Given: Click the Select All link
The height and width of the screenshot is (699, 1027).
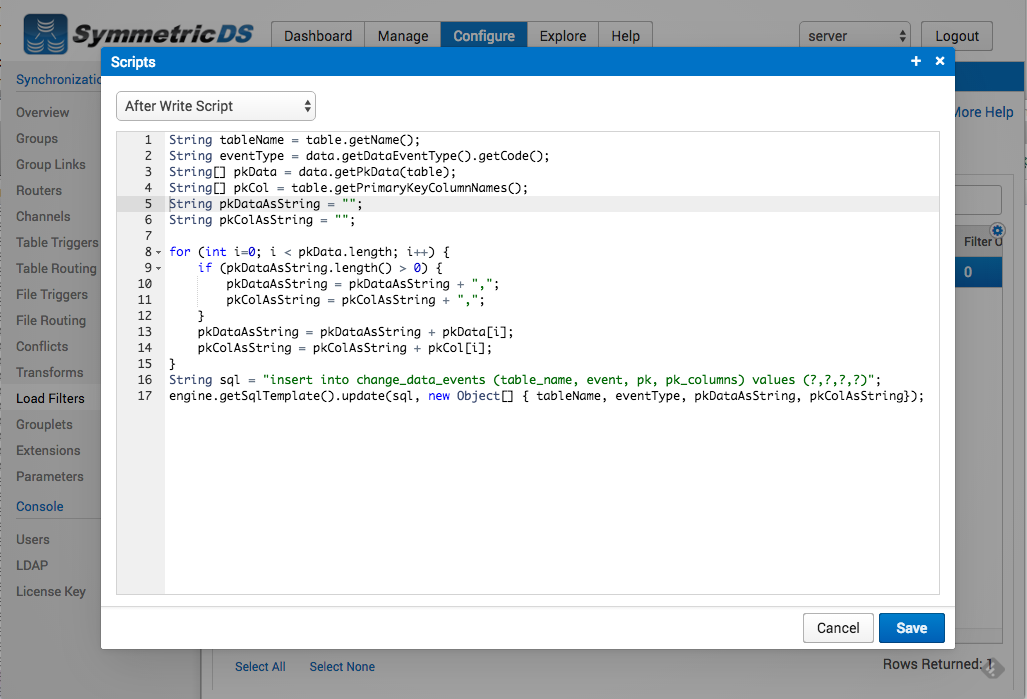Looking at the screenshot, I should (x=260, y=666).
